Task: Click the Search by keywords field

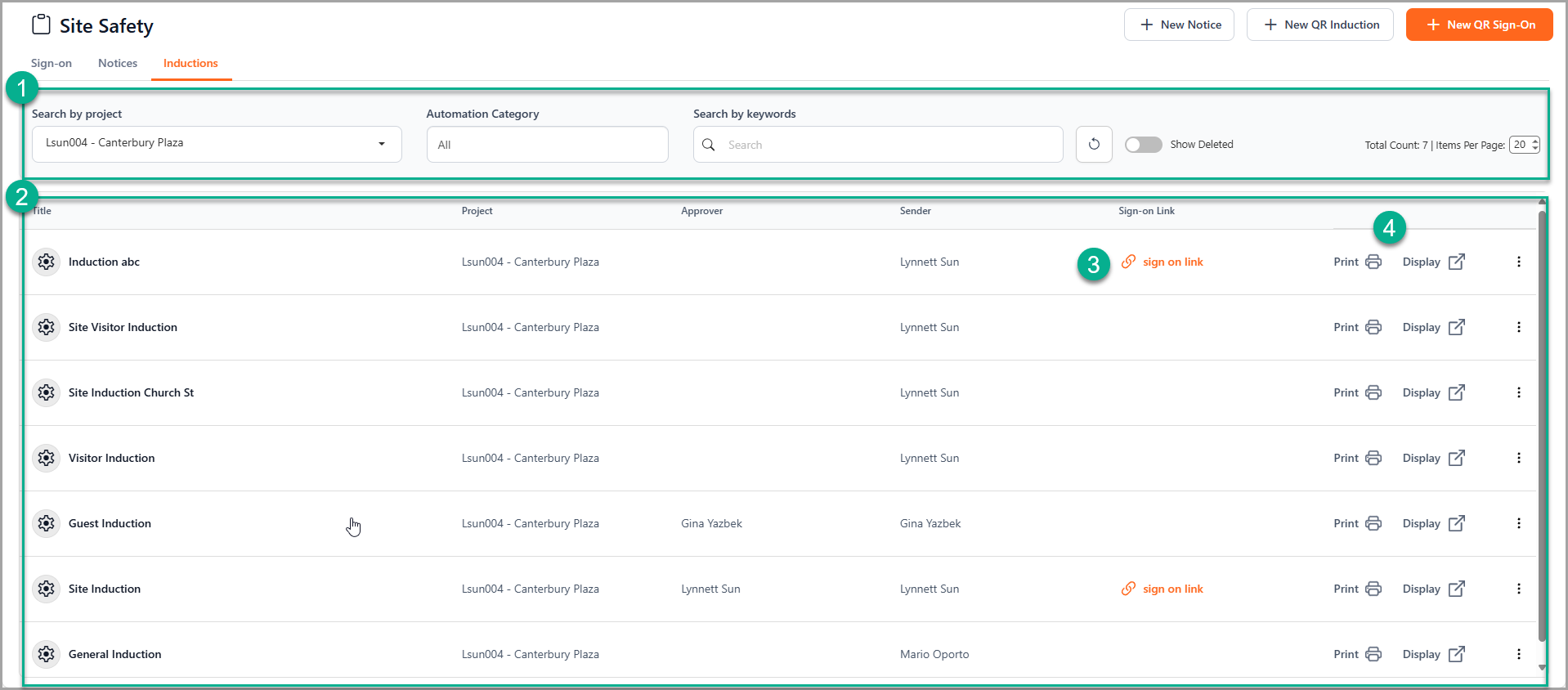Action: (878, 145)
